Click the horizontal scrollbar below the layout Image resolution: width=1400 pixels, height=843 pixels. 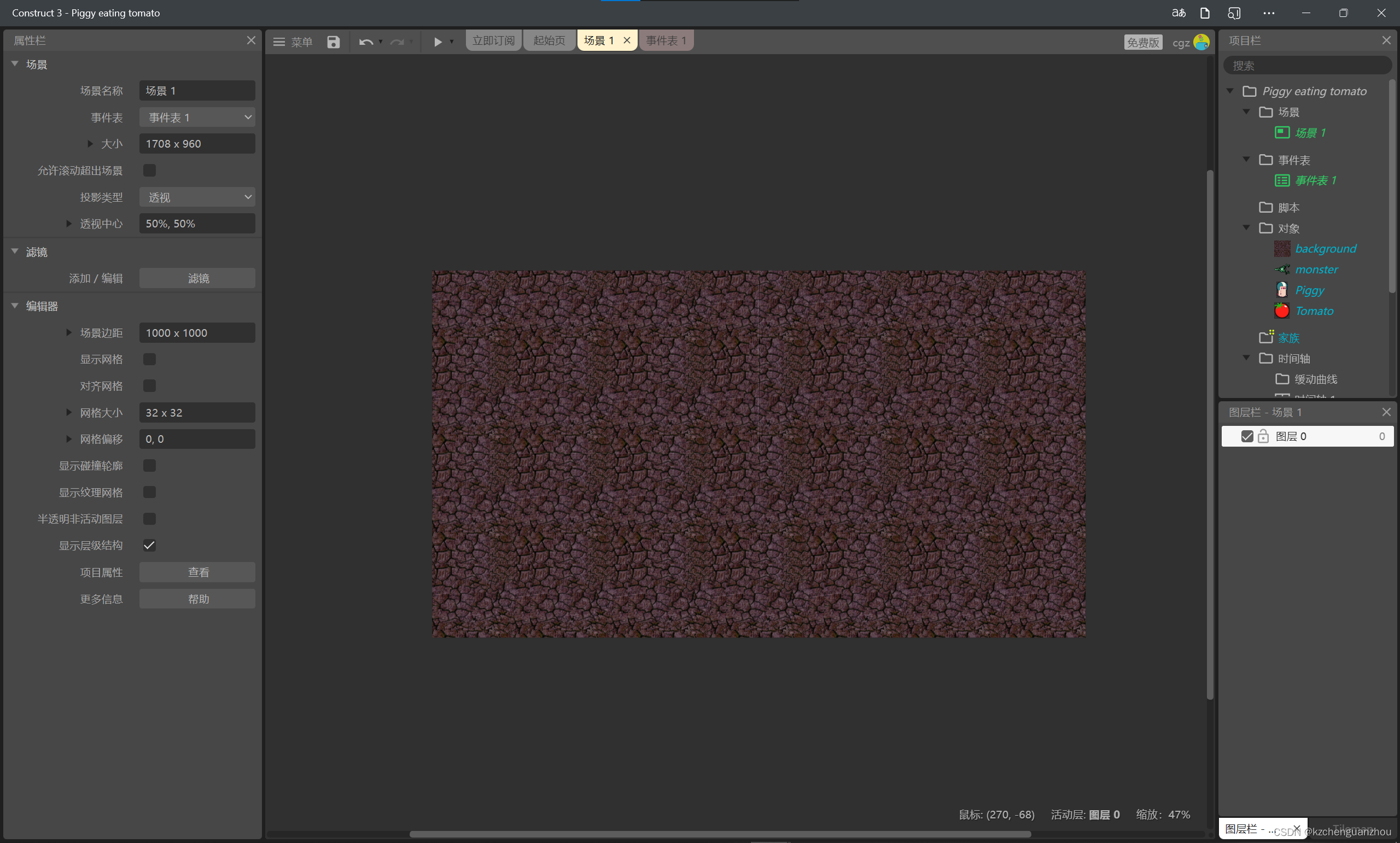(719, 834)
